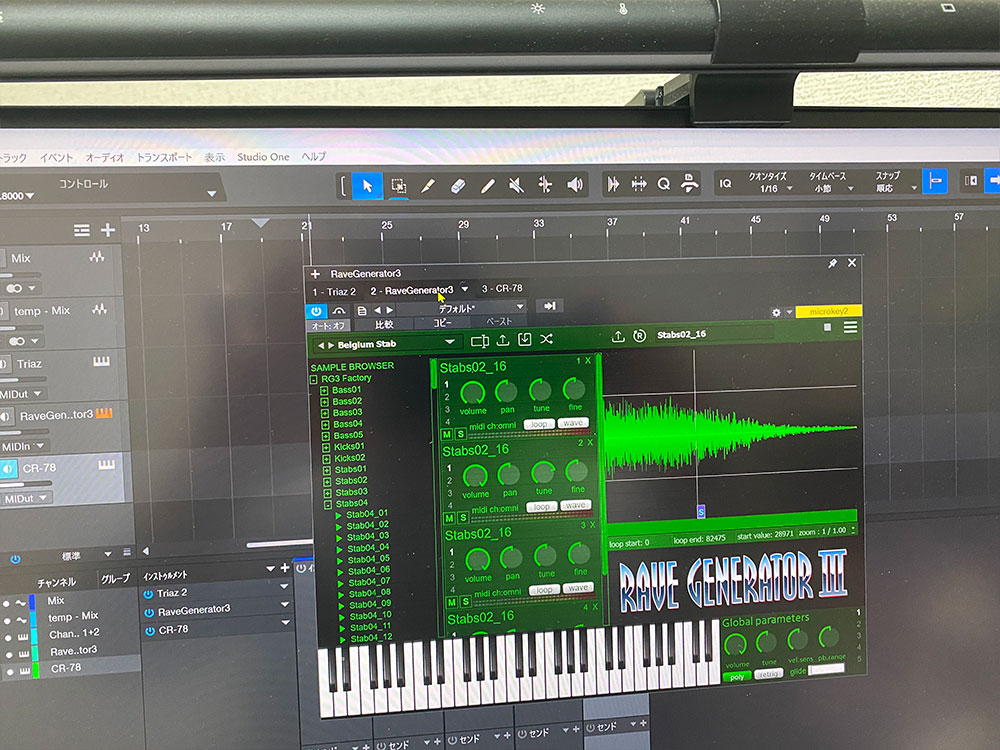
Task: Expand the Bass01 sample folder
Action: tap(325, 389)
